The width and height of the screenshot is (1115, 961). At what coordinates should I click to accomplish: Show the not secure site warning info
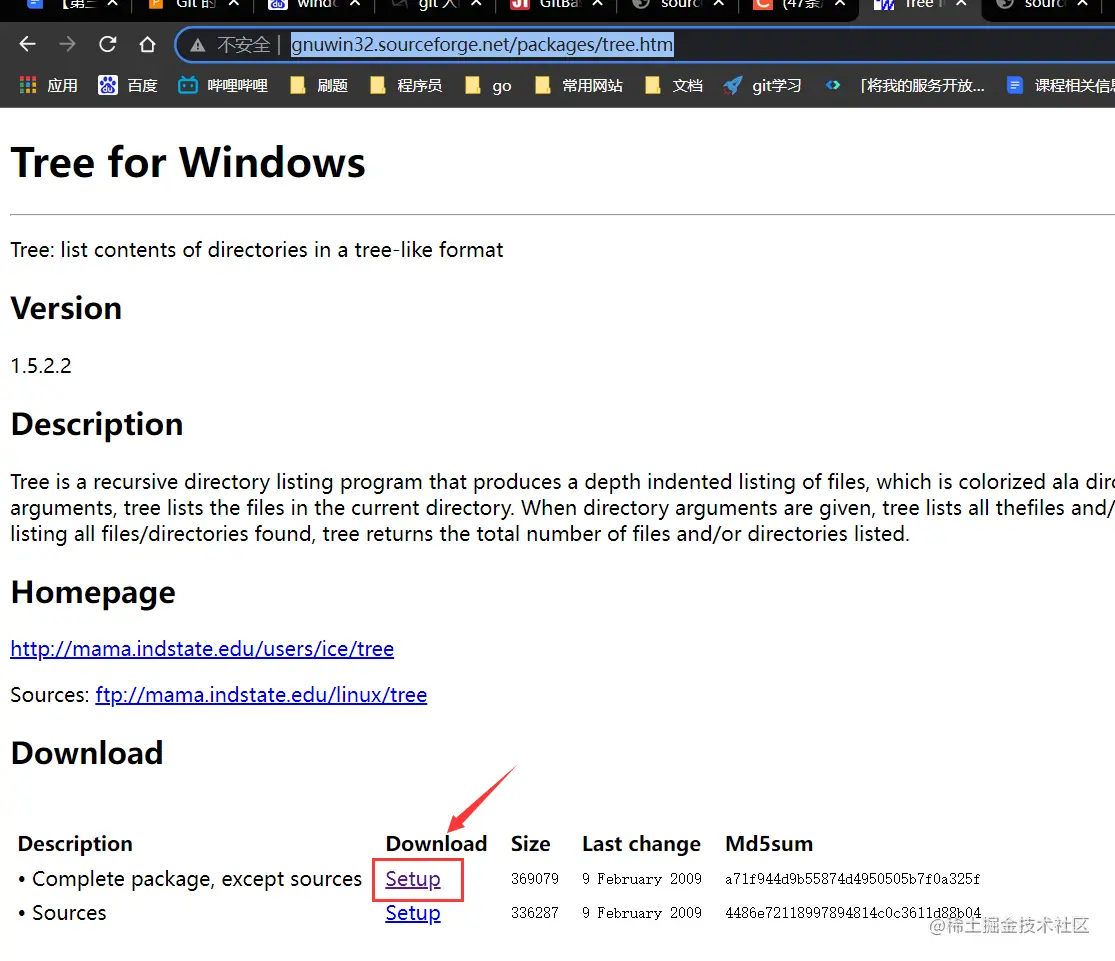click(x=230, y=45)
